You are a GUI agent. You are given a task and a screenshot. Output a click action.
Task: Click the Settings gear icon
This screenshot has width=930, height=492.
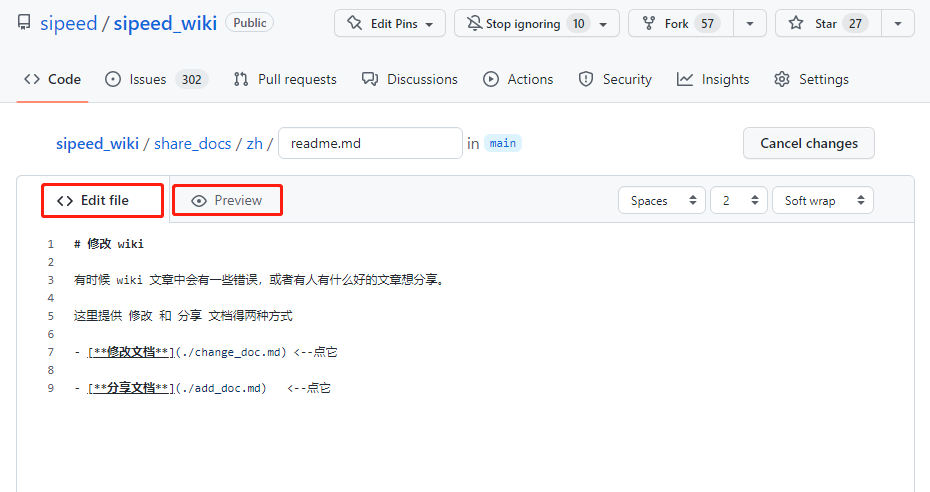pyautogui.click(x=782, y=79)
